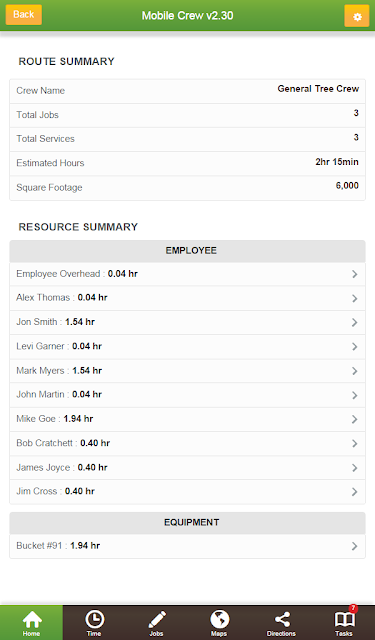
Task: Click the red Tasks notification badge
Action: (x=353, y=609)
